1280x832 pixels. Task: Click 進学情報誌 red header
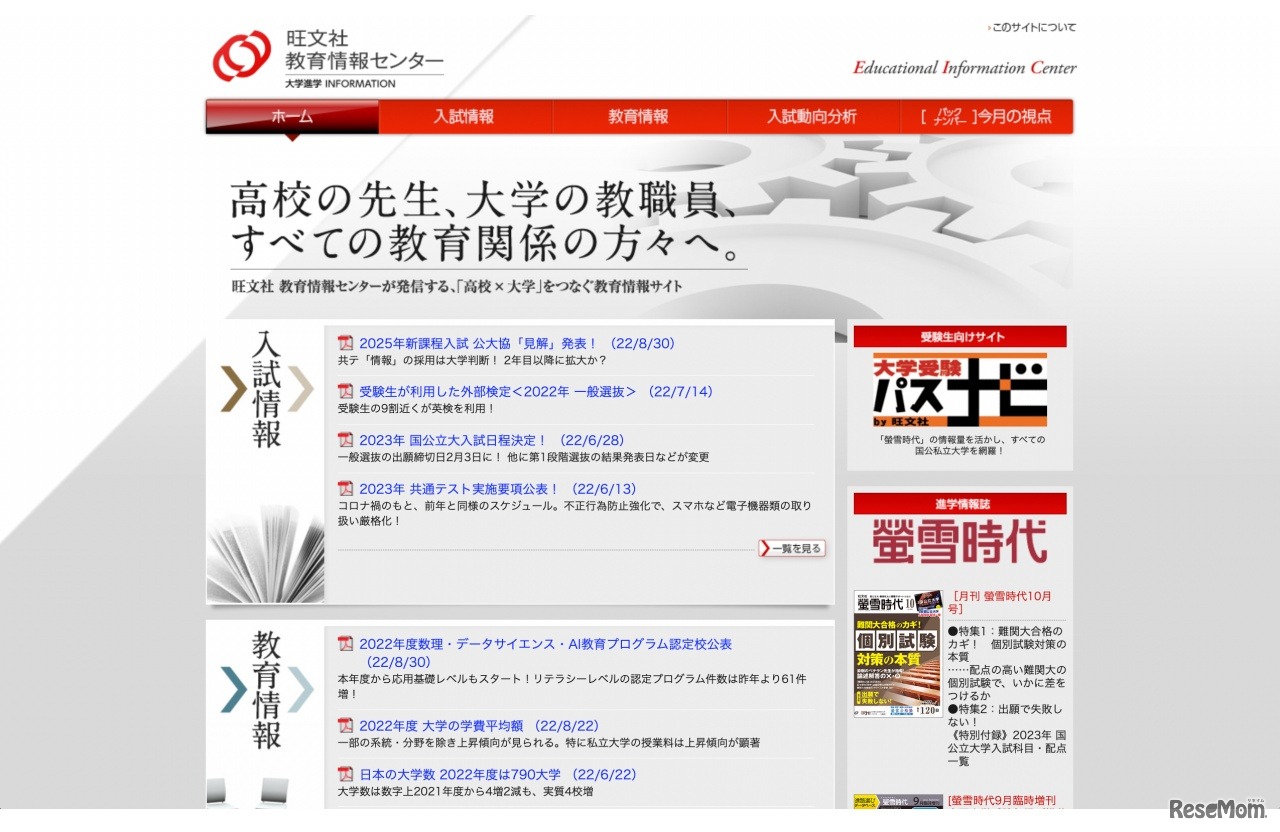(x=960, y=504)
